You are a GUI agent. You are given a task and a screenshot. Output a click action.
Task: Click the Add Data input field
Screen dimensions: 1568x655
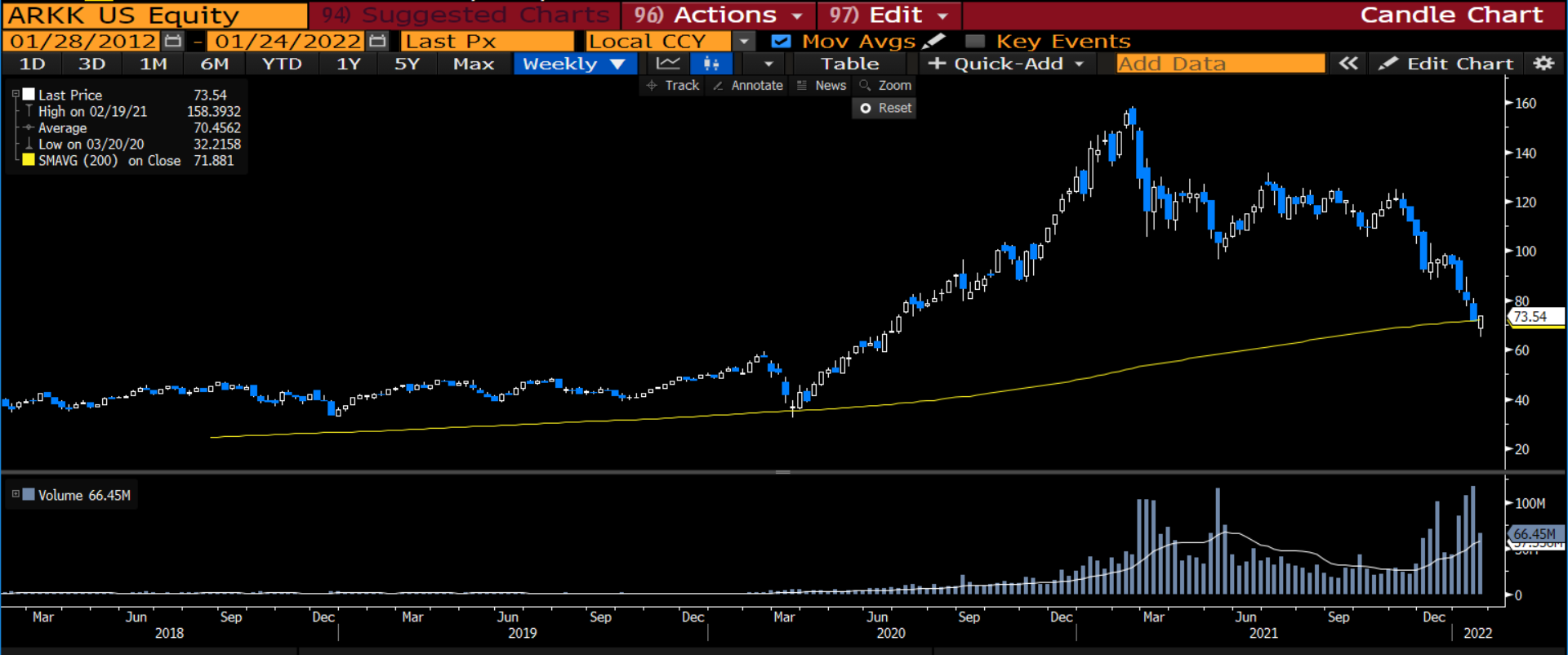pos(1221,64)
